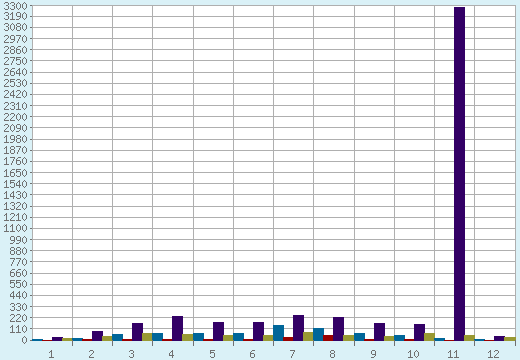Image resolution: width=520 pixels, height=360 pixels.
Task: Click the y-axis value 110
Action: [x=19, y=329]
